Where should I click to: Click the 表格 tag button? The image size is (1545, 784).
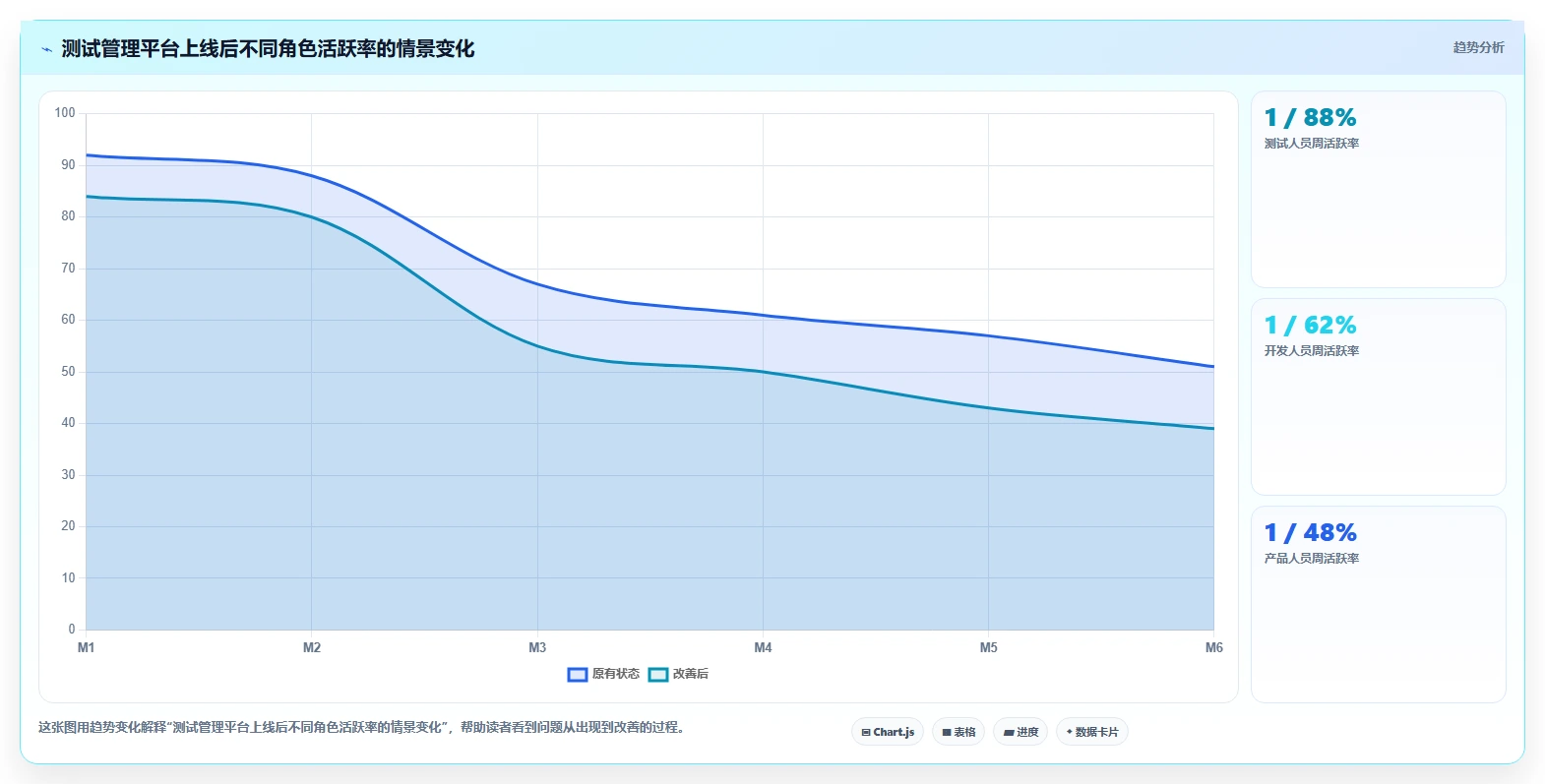(x=958, y=732)
